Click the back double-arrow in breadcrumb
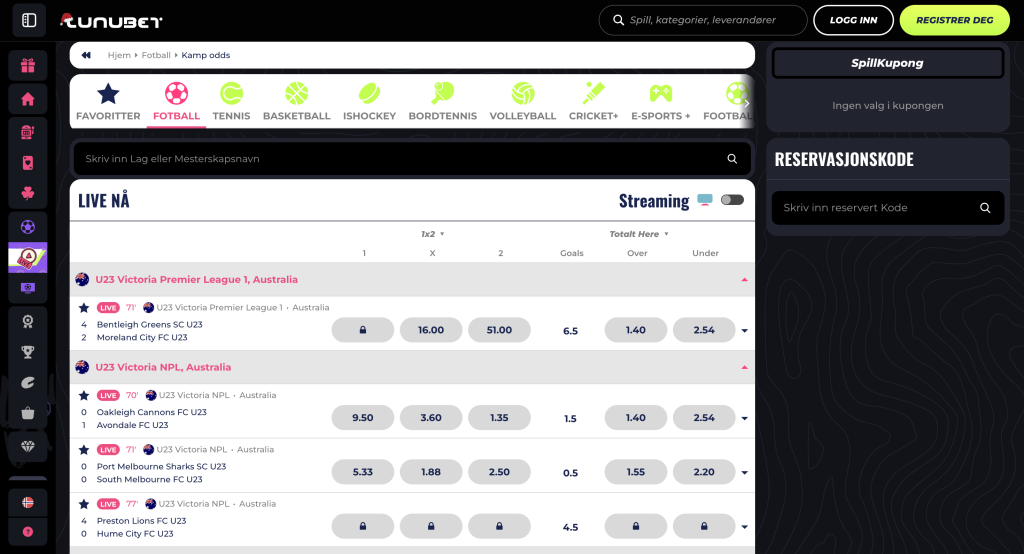 (x=86, y=56)
